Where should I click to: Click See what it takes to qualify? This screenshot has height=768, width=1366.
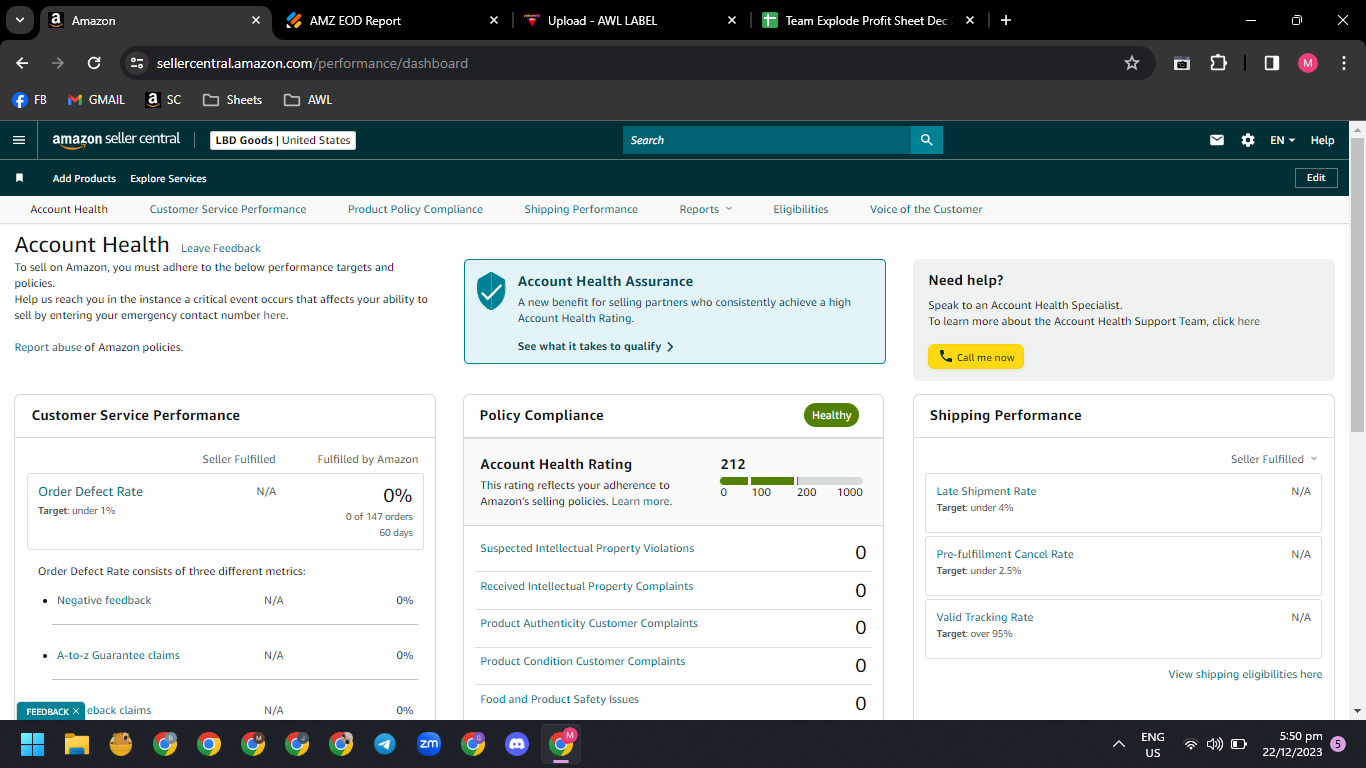click(596, 346)
